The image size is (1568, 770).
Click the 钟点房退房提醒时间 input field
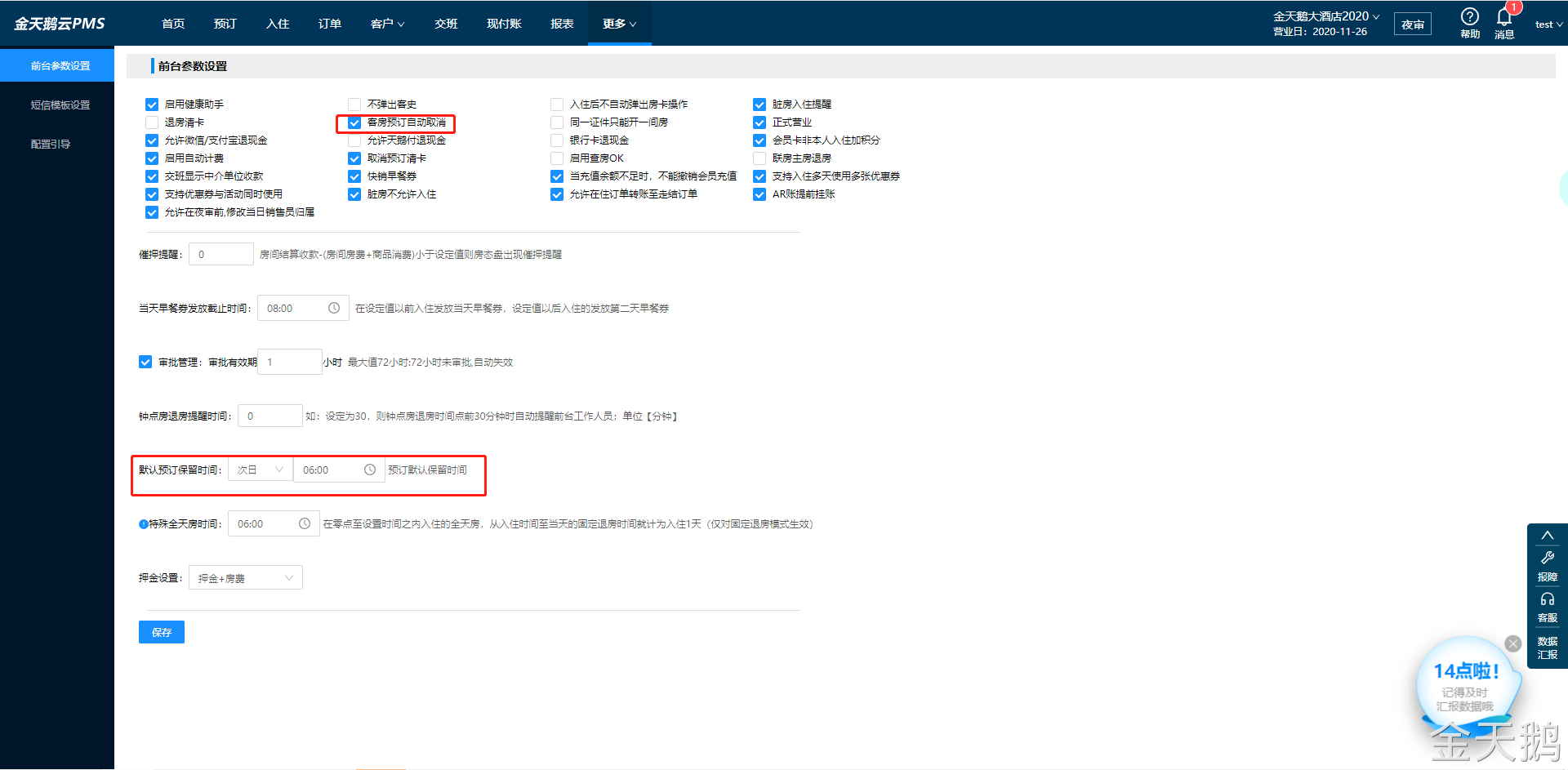[x=270, y=416]
